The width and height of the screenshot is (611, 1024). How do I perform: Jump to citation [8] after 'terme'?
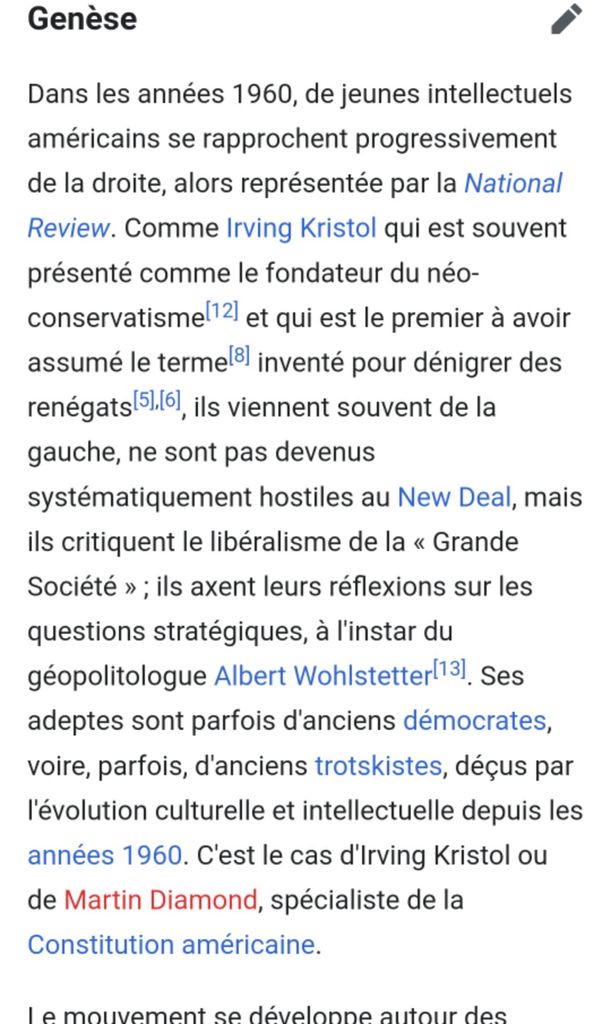(x=238, y=356)
